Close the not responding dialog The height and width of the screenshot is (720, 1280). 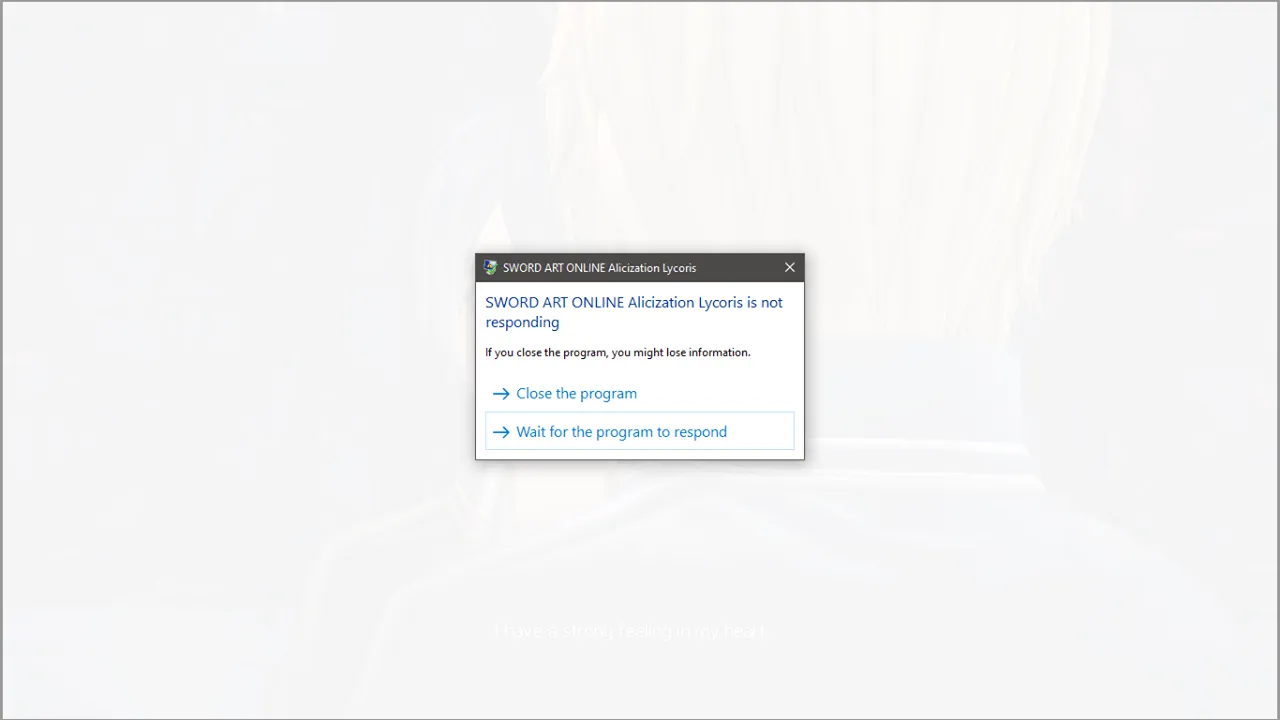790,268
